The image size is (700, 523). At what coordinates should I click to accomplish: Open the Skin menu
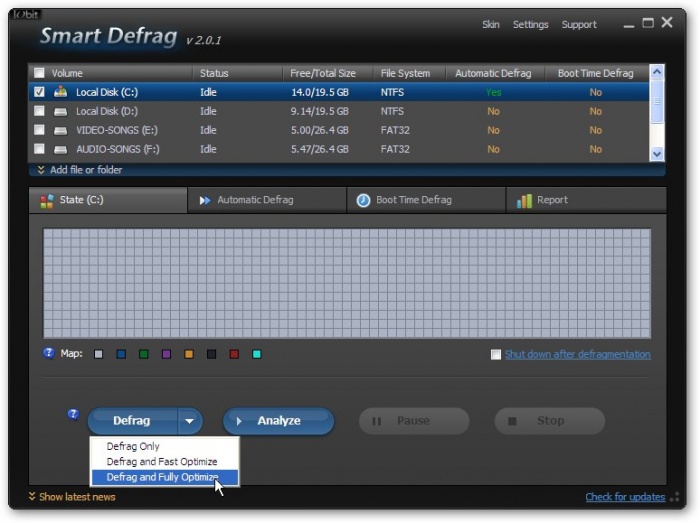[x=491, y=25]
